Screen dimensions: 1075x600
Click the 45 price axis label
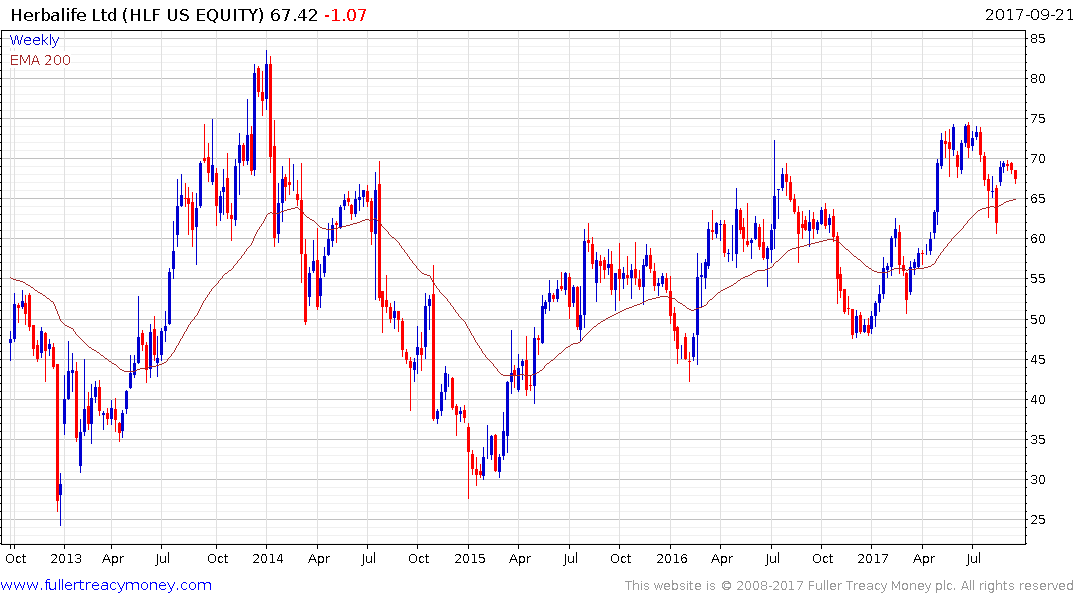click(1038, 359)
